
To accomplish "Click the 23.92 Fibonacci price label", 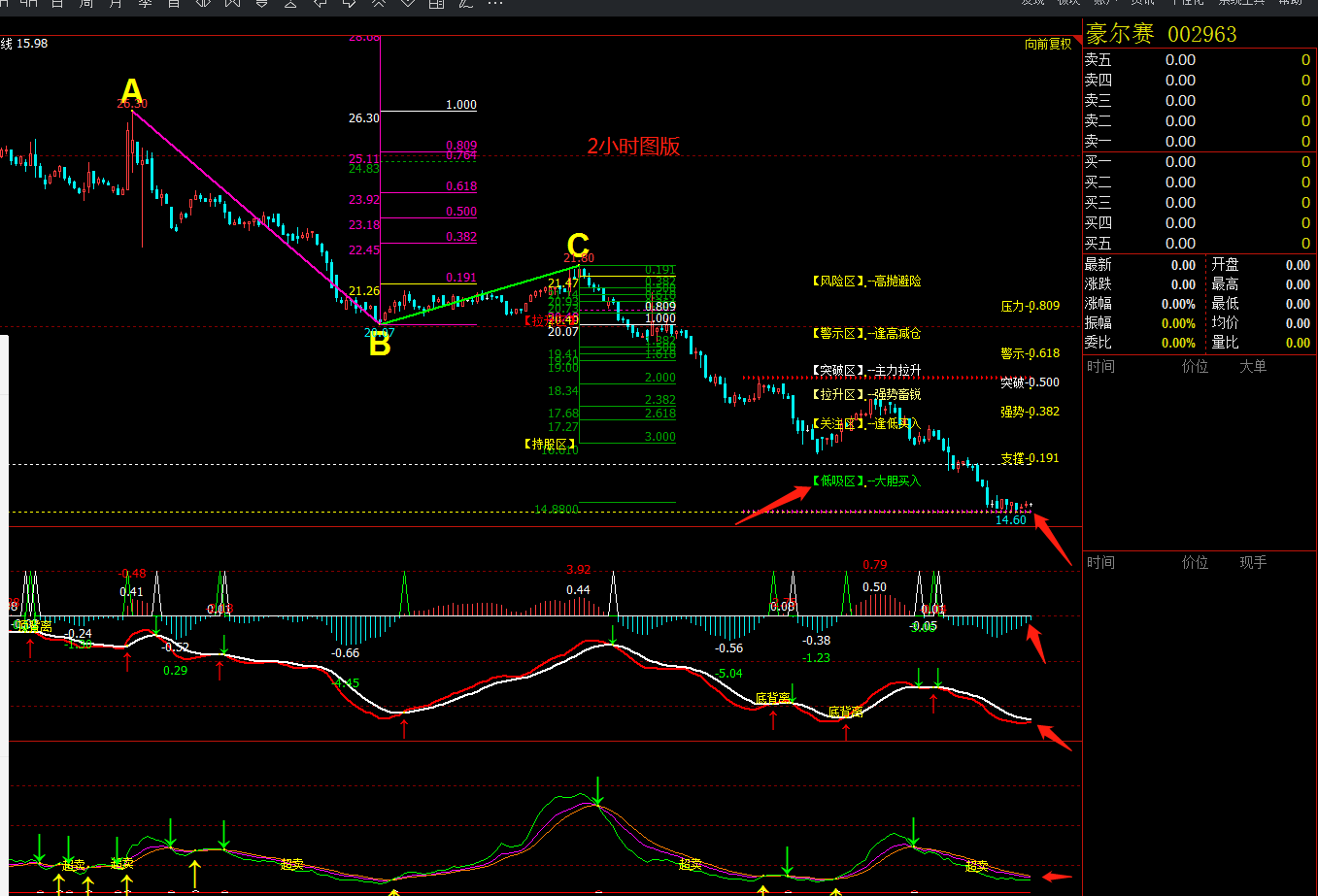I will [364, 200].
